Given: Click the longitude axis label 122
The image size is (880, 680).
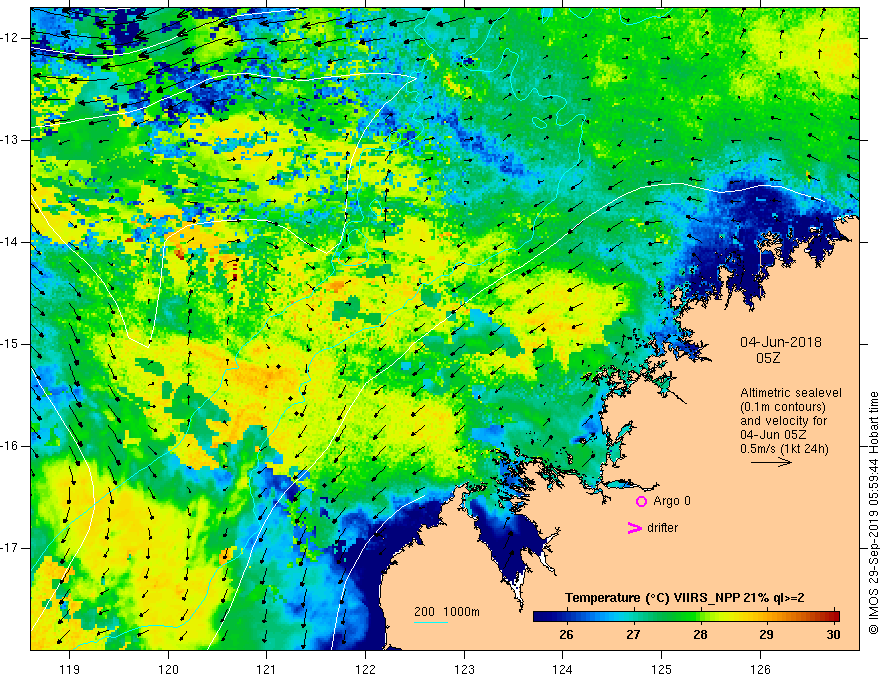Looking at the screenshot, I should click(365, 669).
